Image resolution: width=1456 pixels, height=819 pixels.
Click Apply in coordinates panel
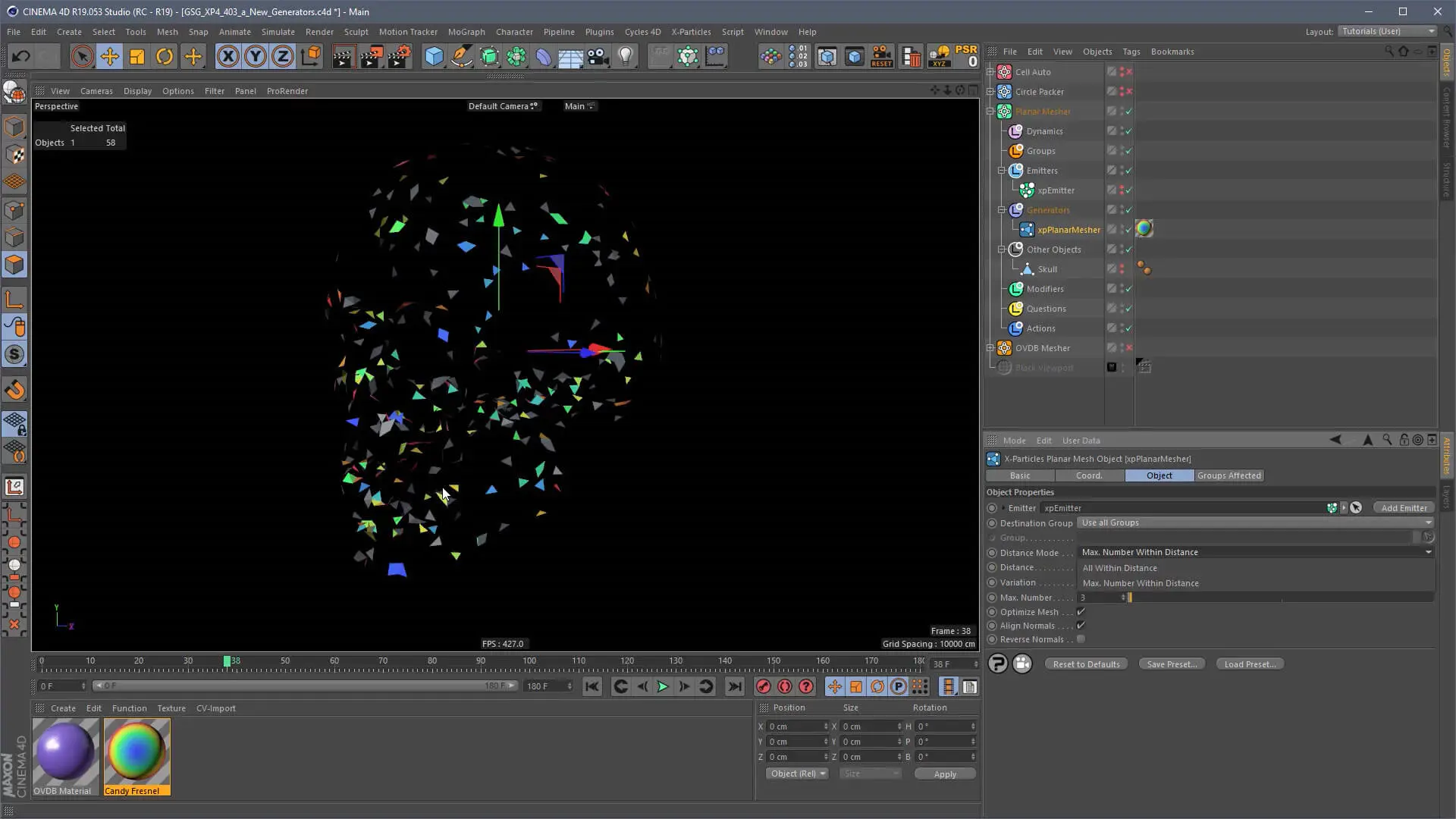click(x=945, y=774)
